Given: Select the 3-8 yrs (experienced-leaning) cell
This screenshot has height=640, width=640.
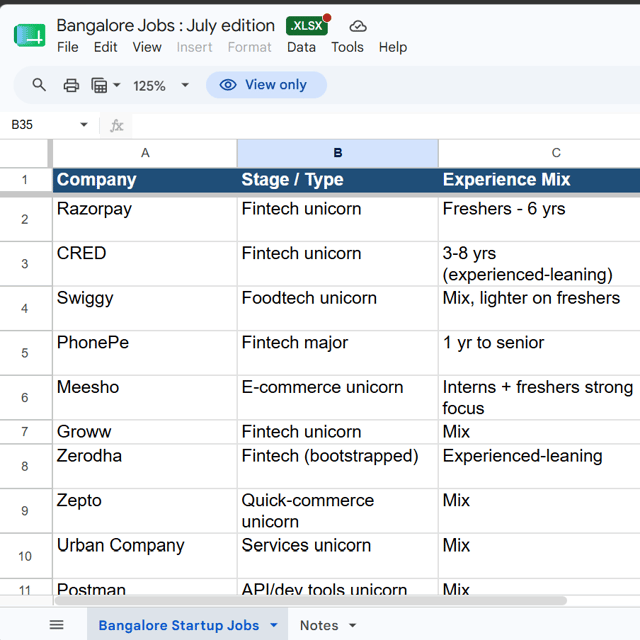Looking at the screenshot, I should (x=539, y=264).
